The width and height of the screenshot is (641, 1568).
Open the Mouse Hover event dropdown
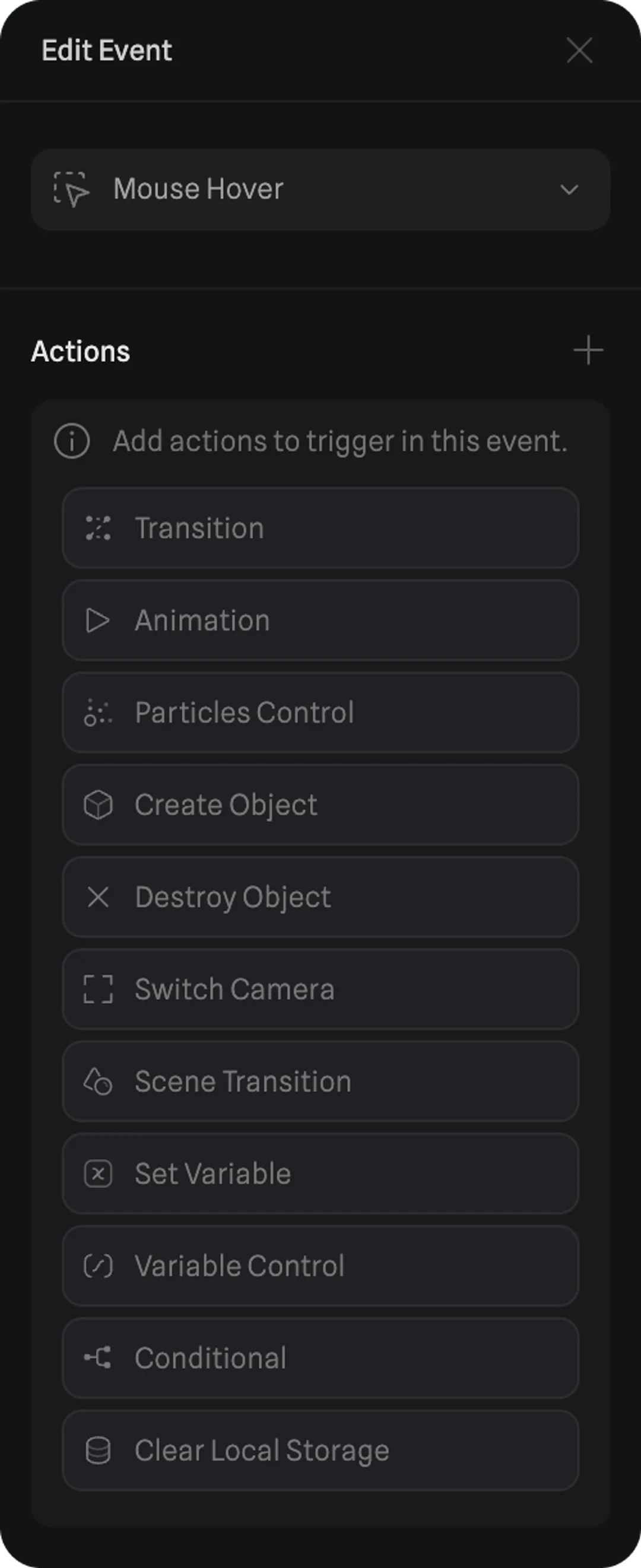pos(320,189)
